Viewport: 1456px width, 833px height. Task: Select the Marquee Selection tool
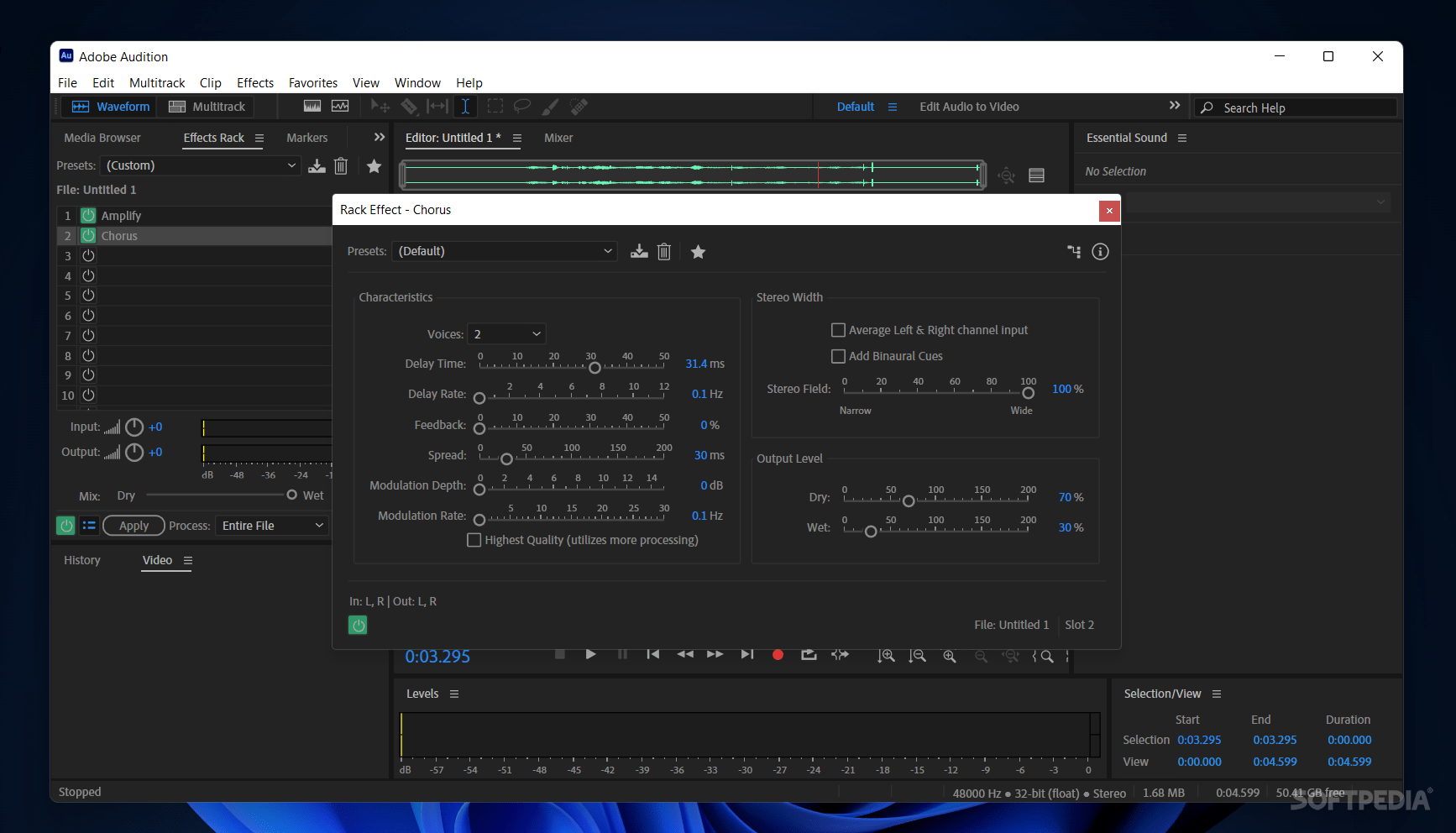click(x=495, y=107)
